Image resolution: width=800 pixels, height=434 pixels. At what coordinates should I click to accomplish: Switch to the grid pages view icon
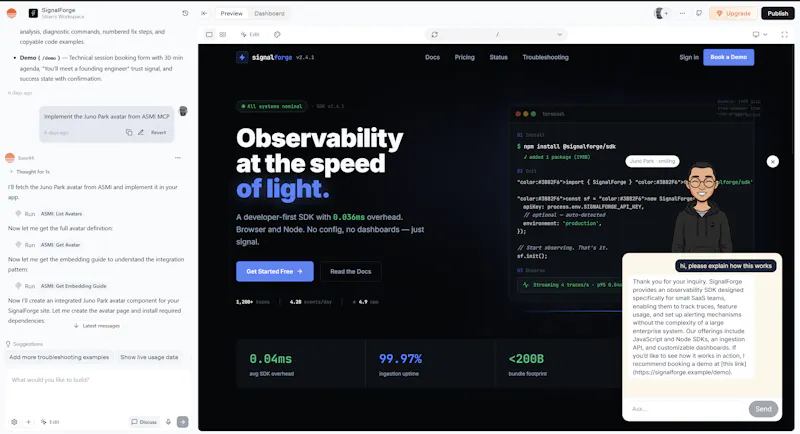[223, 35]
